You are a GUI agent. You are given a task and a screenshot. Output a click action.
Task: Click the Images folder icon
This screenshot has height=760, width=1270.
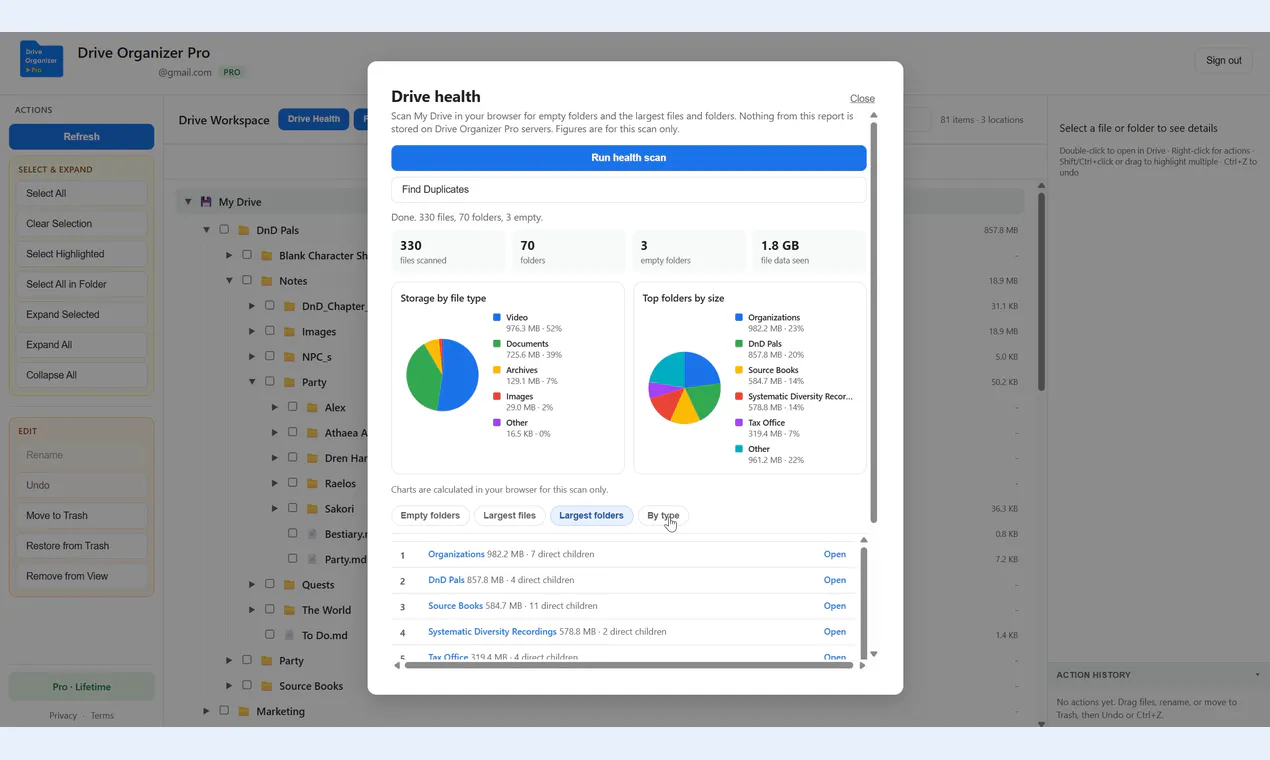pyautogui.click(x=290, y=332)
